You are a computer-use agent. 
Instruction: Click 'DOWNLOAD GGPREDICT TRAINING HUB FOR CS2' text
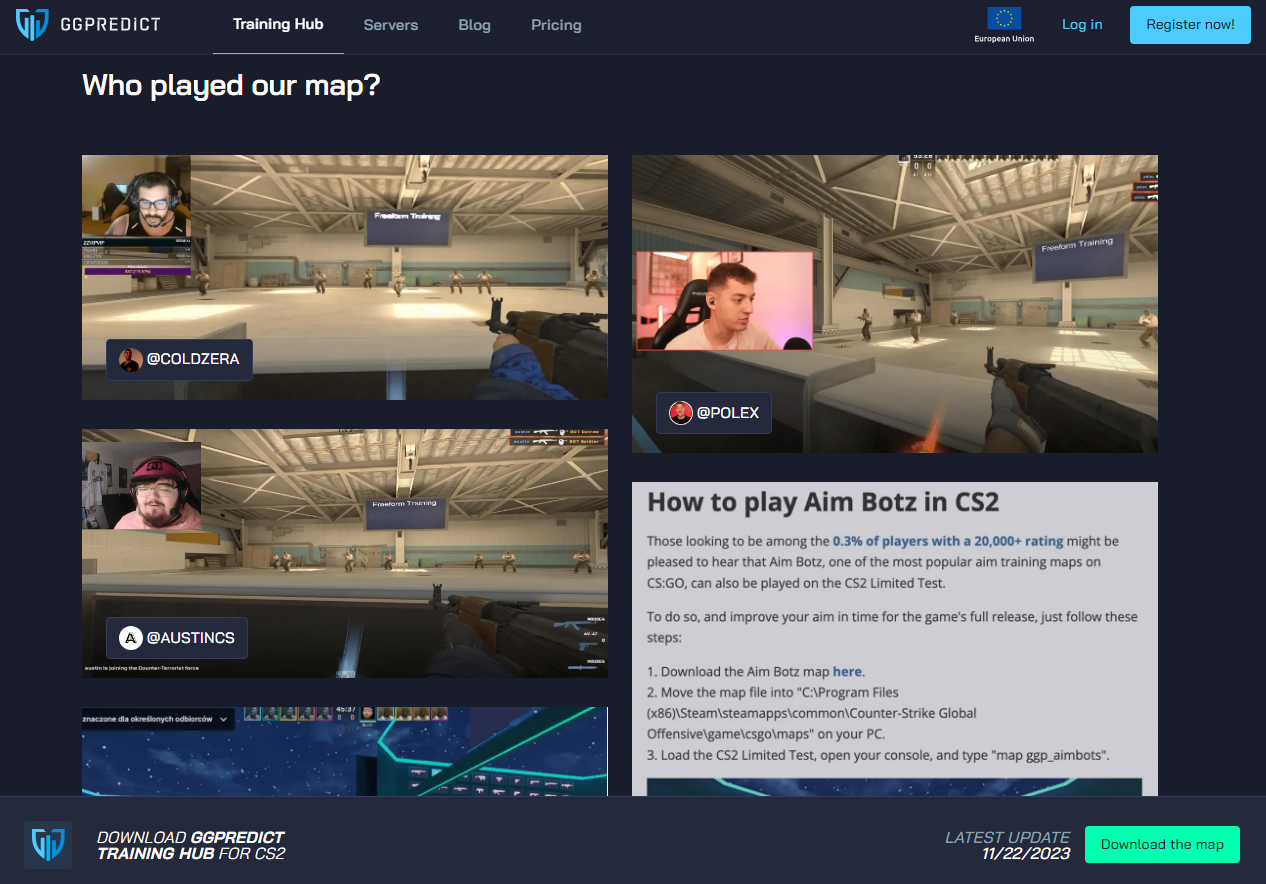191,845
